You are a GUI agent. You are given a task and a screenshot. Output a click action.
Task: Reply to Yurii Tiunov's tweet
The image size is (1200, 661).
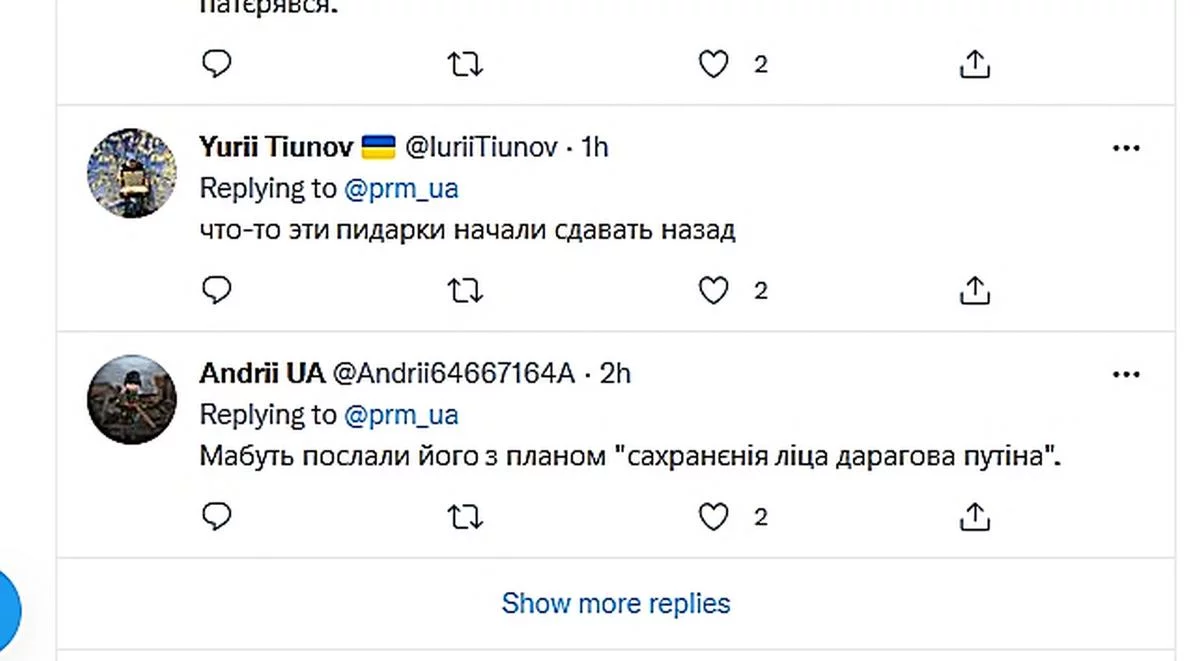point(217,291)
